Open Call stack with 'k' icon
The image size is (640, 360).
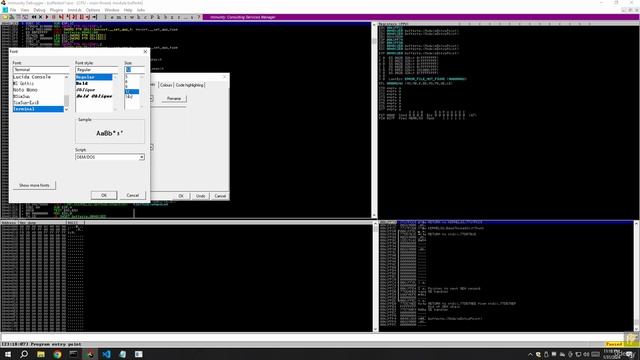click(x=159, y=17)
